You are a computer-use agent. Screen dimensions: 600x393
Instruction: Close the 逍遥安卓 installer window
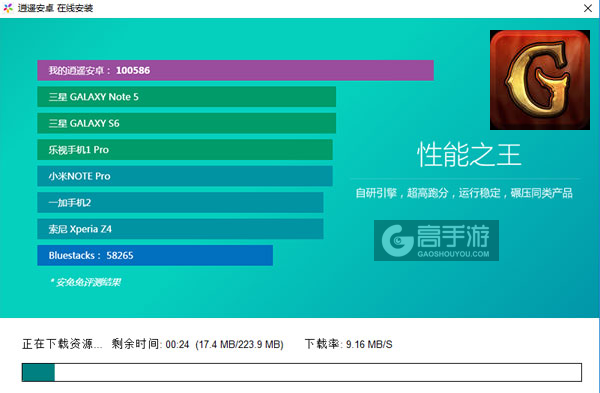588,8
